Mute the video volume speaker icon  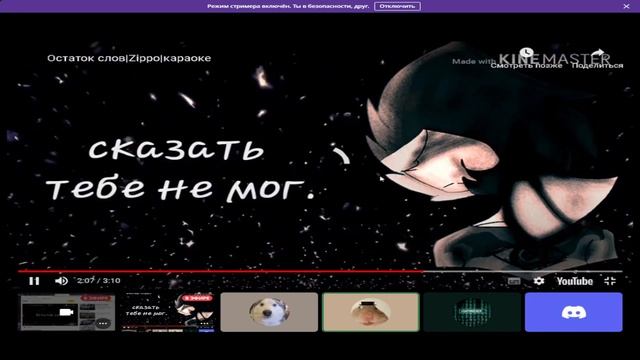61,281
